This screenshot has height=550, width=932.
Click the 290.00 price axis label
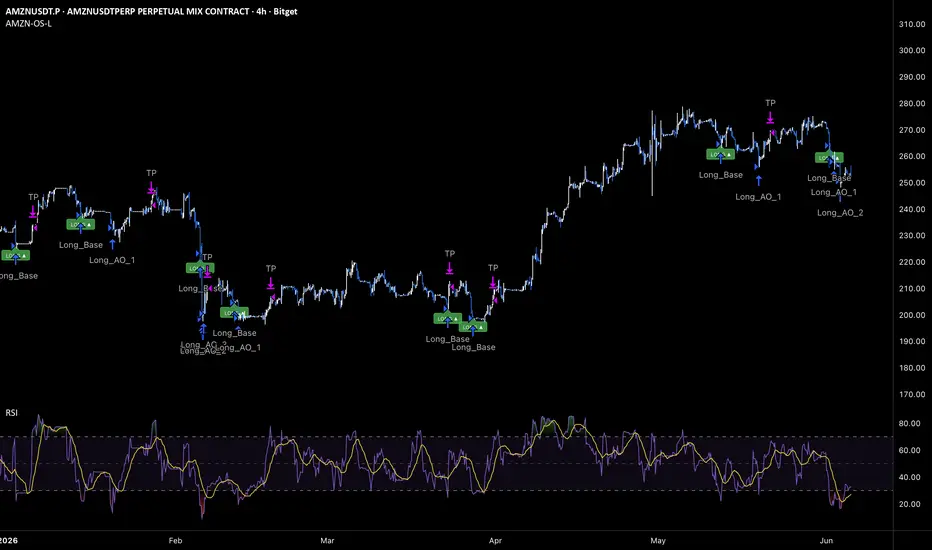point(912,77)
